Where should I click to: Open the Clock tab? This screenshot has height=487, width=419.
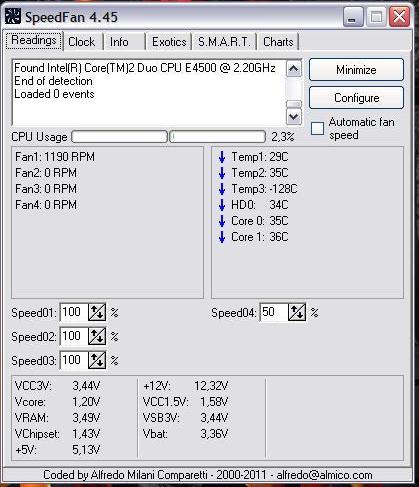tap(82, 42)
